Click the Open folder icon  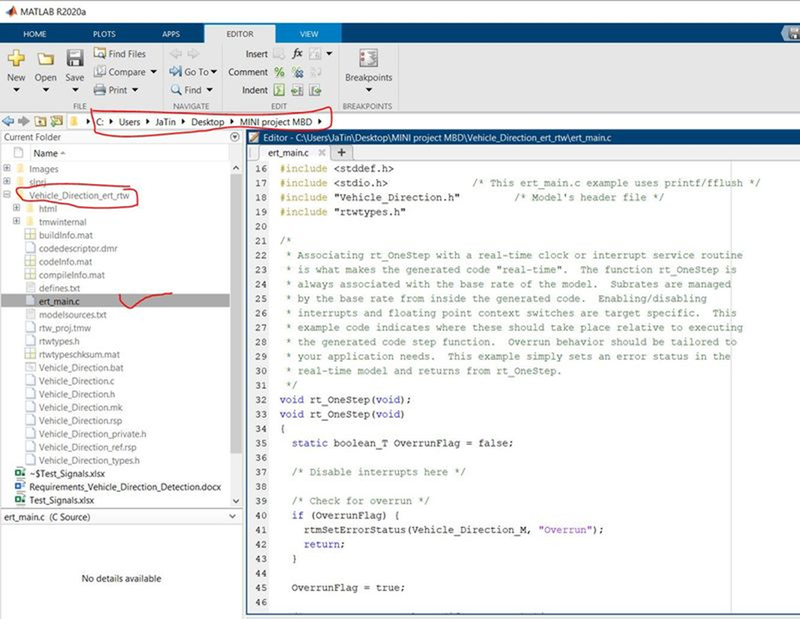tap(45, 59)
